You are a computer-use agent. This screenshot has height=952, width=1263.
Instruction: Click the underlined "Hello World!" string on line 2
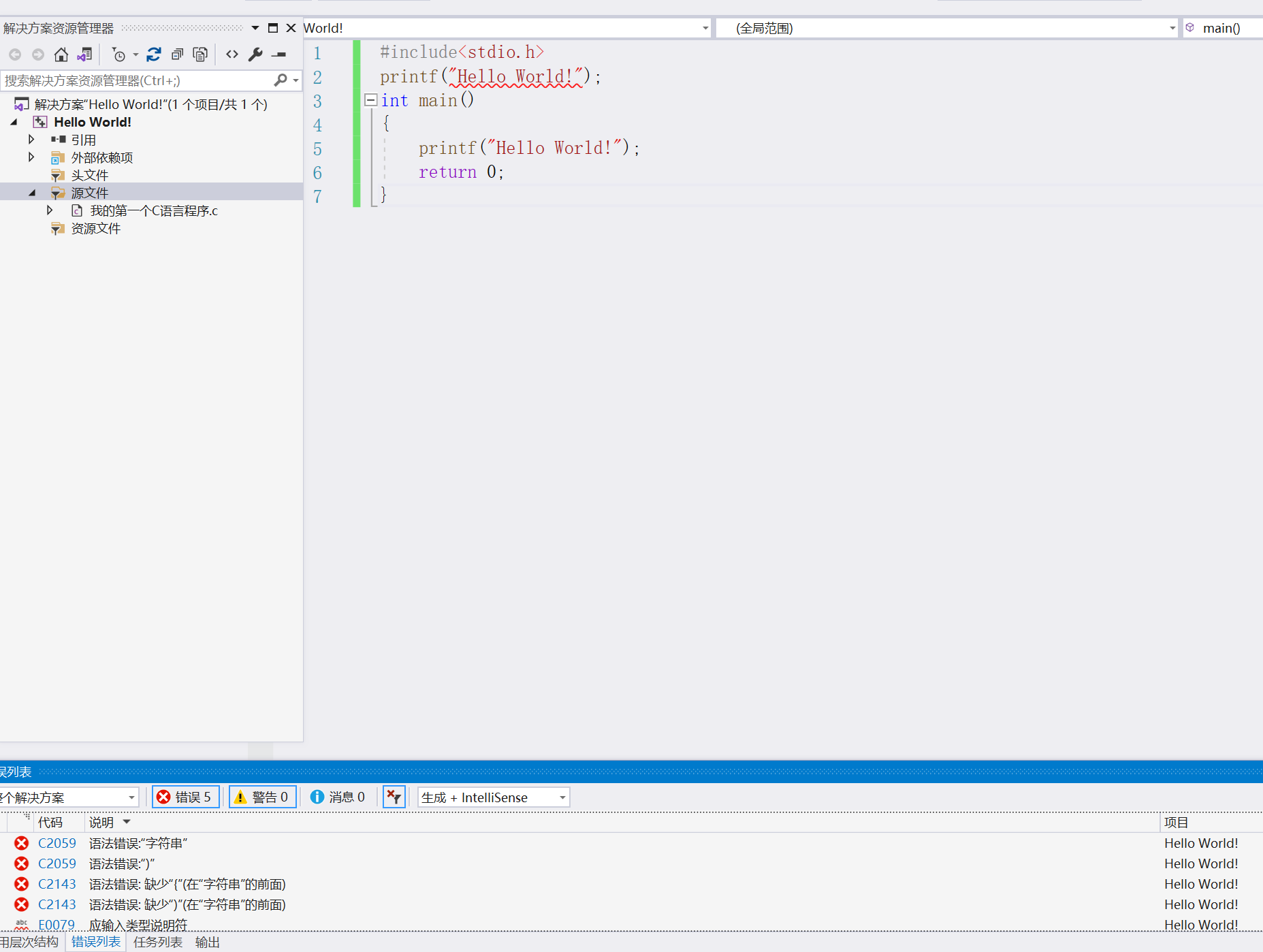517,76
